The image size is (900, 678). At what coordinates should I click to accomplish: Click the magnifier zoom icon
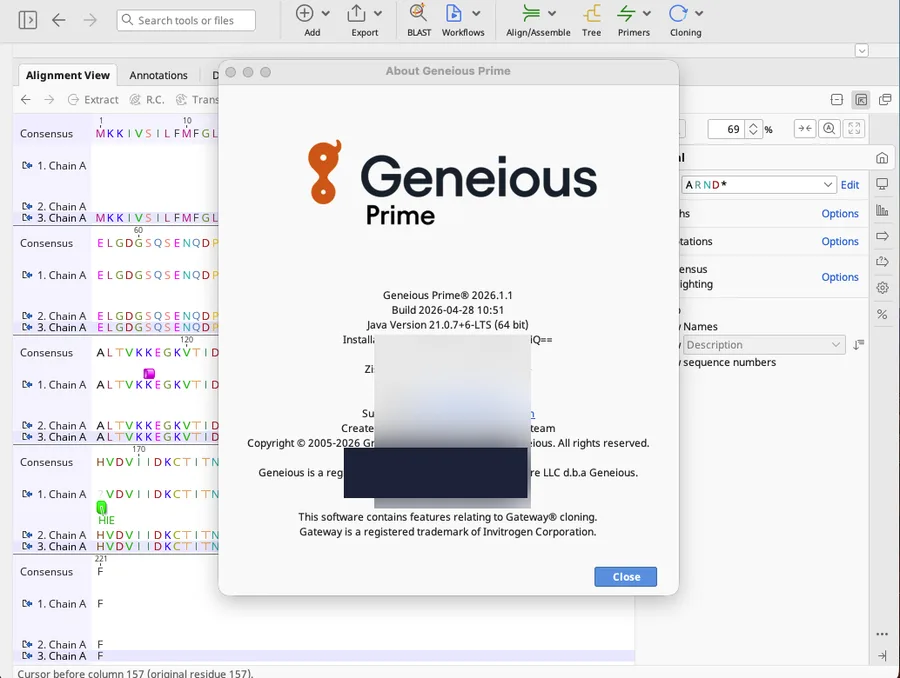(829, 129)
